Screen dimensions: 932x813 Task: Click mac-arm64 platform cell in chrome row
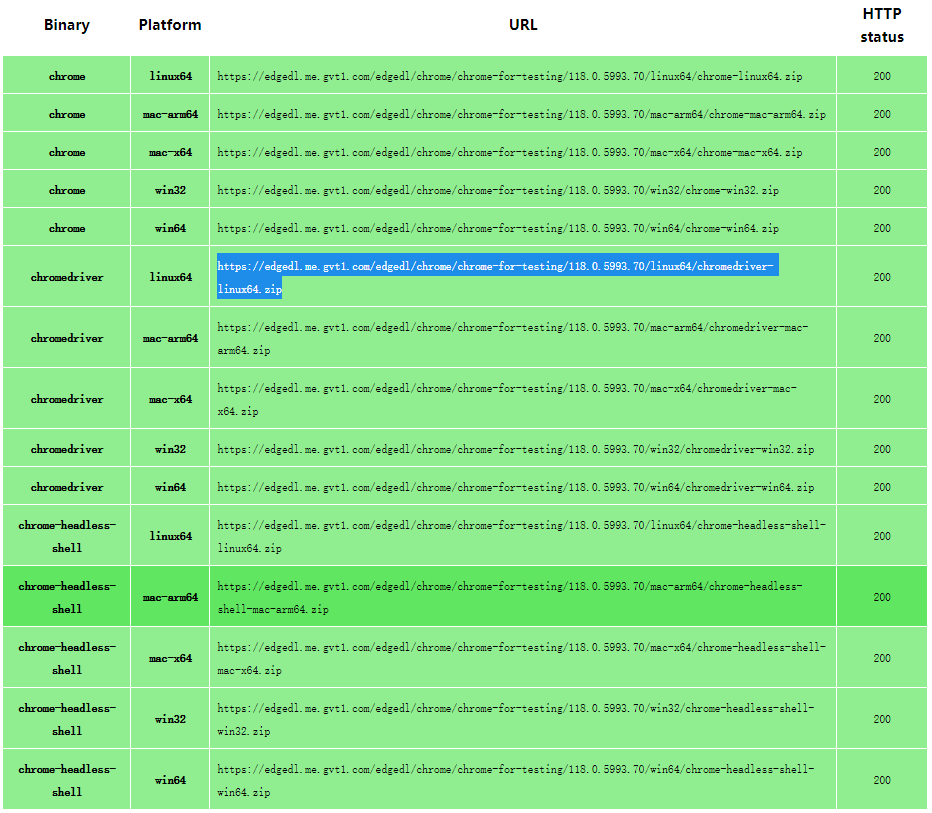(x=170, y=114)
